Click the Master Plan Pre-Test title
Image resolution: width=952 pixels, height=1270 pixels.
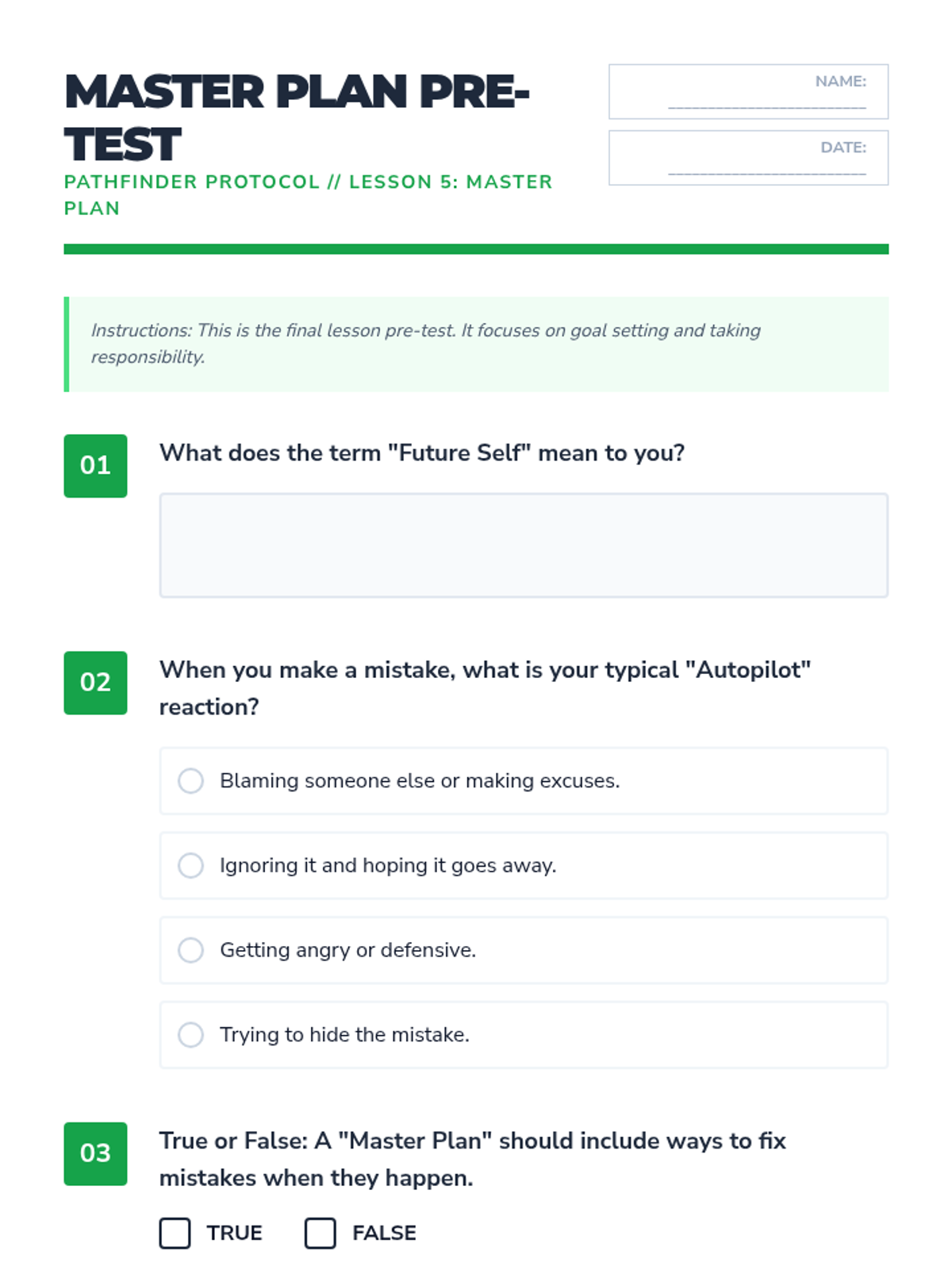[297, 117]
